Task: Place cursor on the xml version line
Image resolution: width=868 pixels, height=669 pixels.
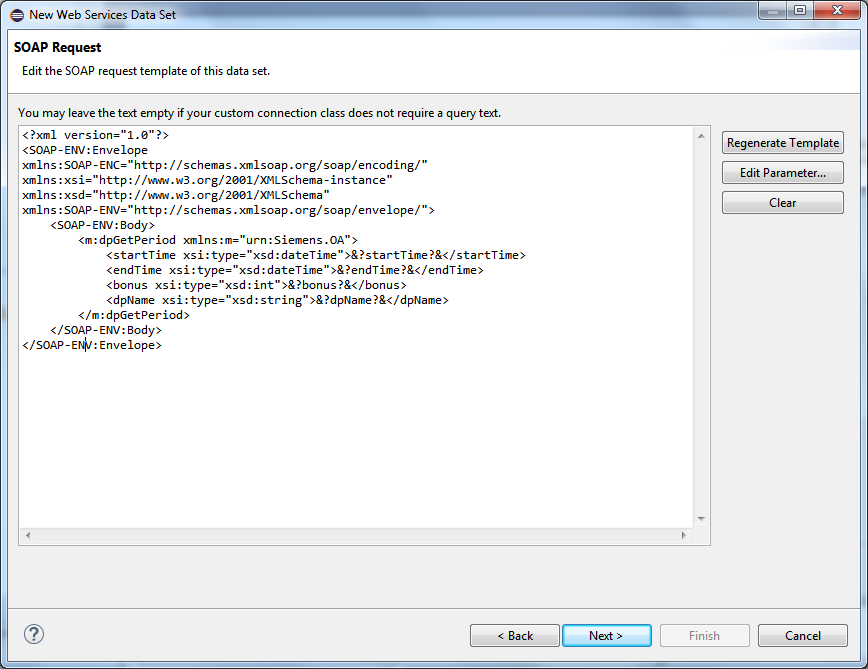Action: coord(96,135)
